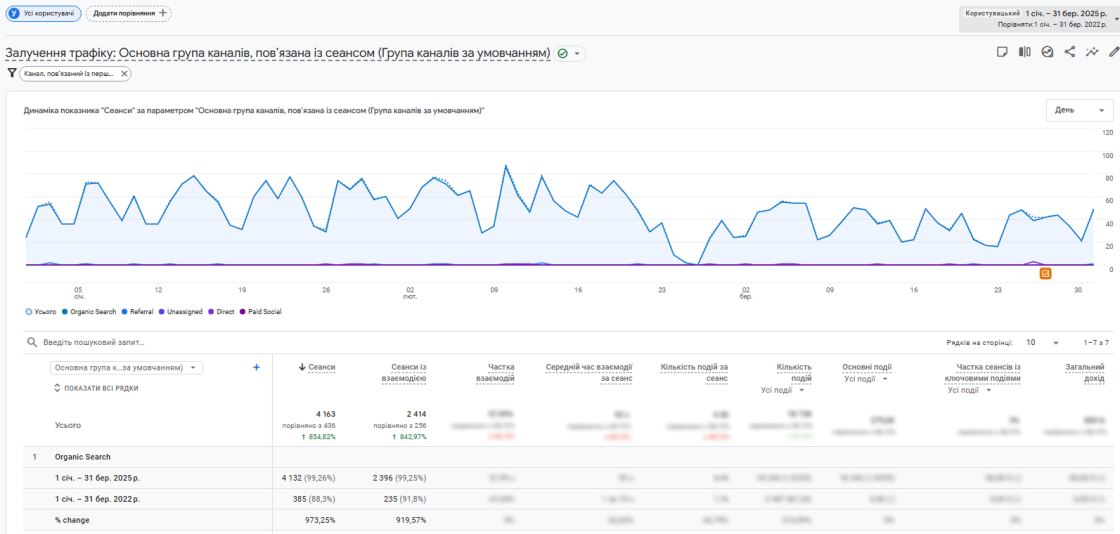Open the rows per page dropdown
1120x534 pixels.
1041,342
